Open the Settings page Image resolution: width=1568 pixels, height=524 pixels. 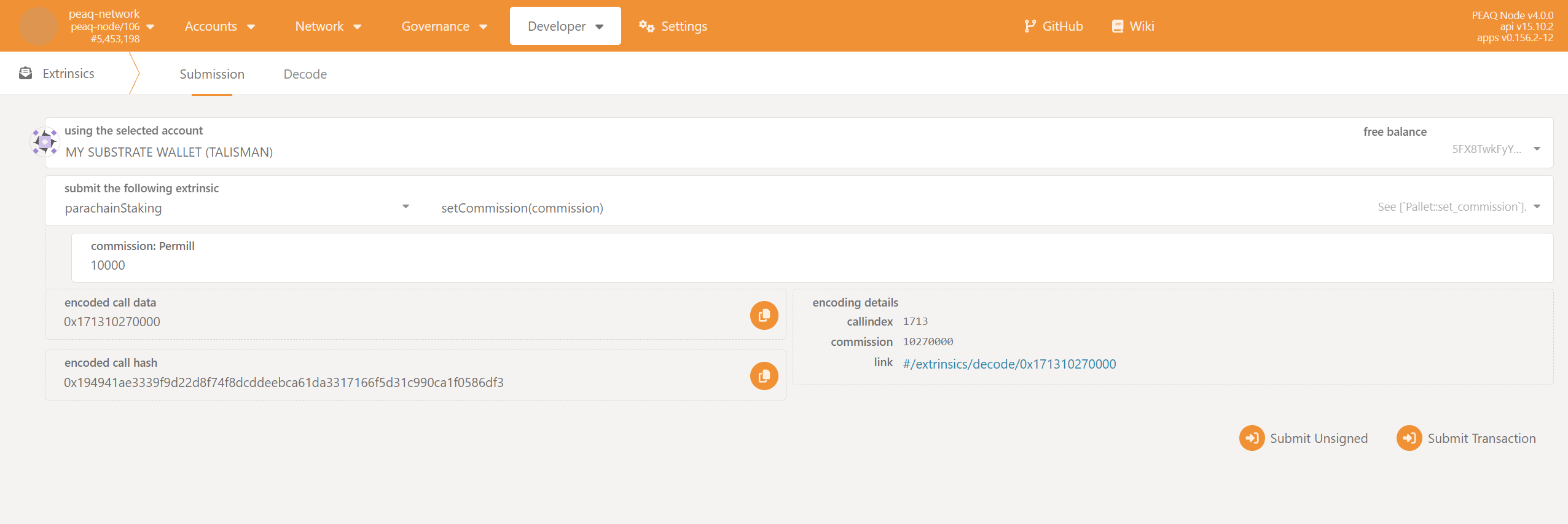pyautogui.click(x=673, y=26)
